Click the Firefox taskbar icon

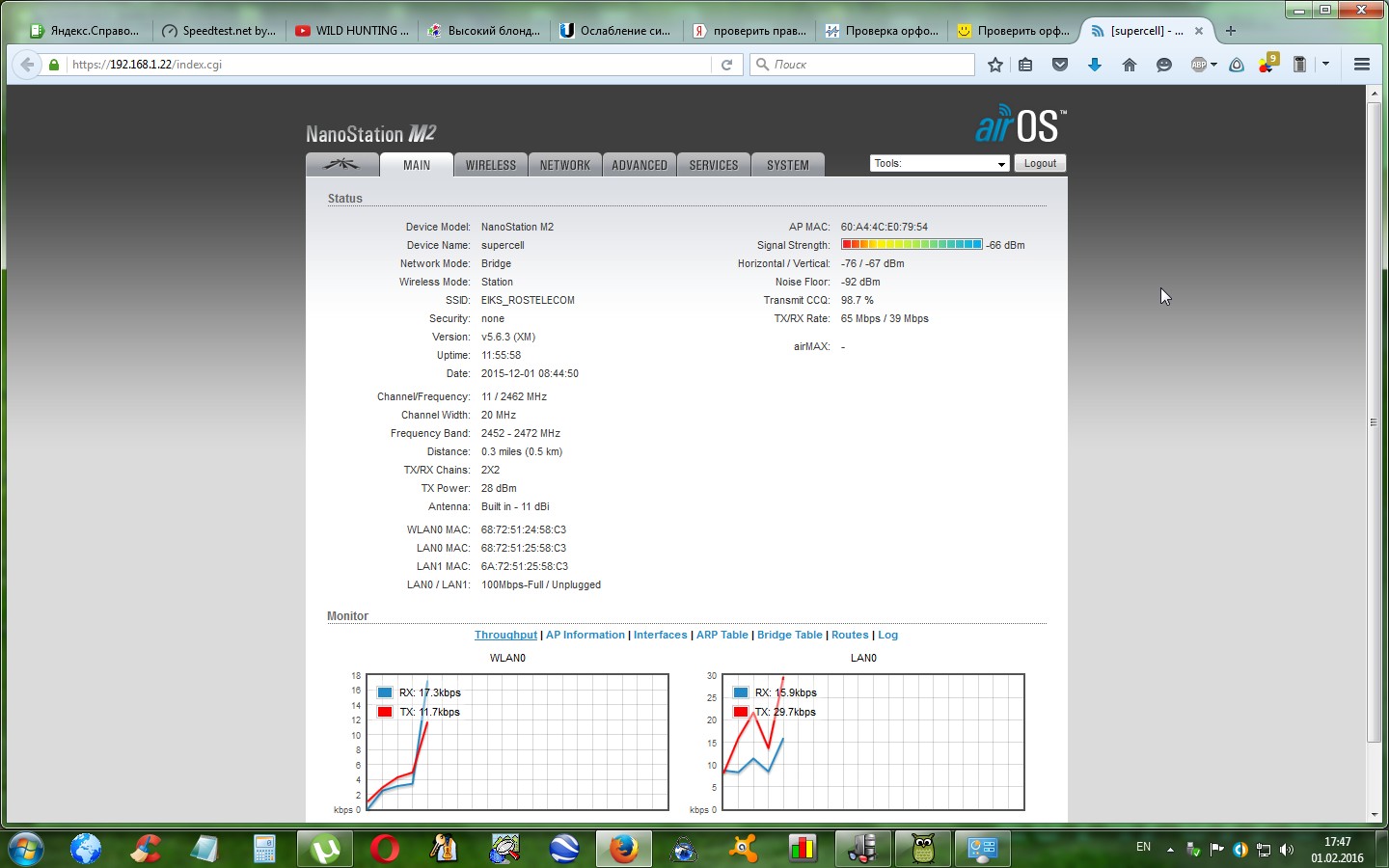pyautogui.click(x=623, y=849)
